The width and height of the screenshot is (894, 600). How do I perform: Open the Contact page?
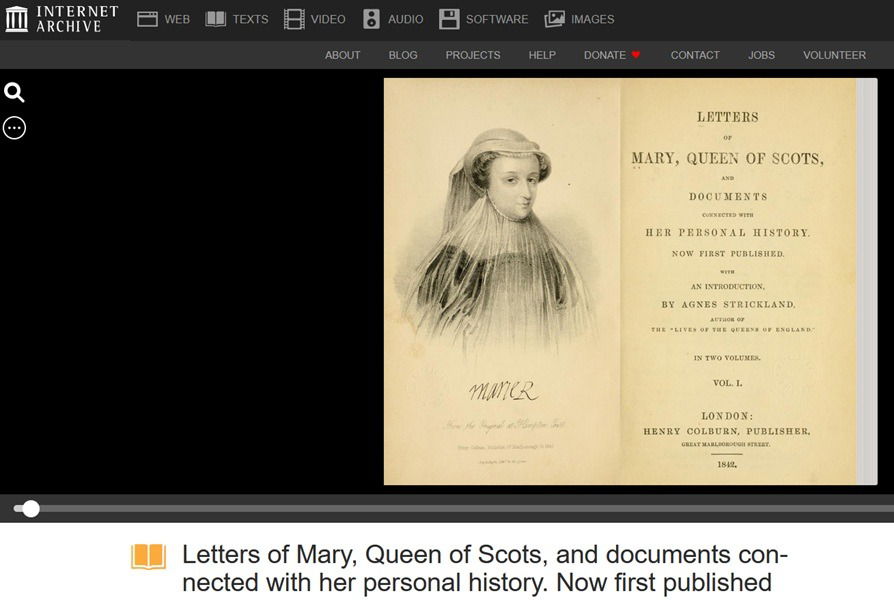tap(695, 55)
